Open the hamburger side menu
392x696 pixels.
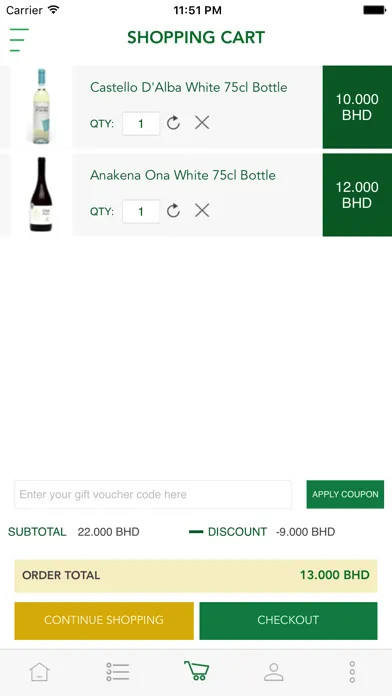click(x=19, y=40)
